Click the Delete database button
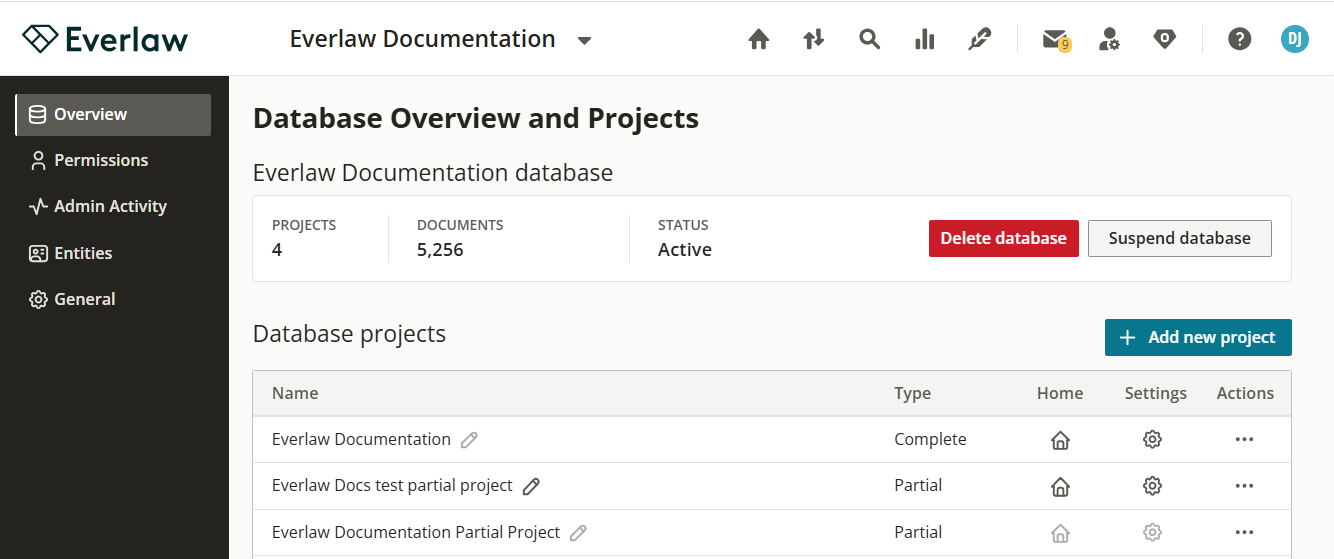This screenshot has height=559, width=1334. [x=1004, y=238]
